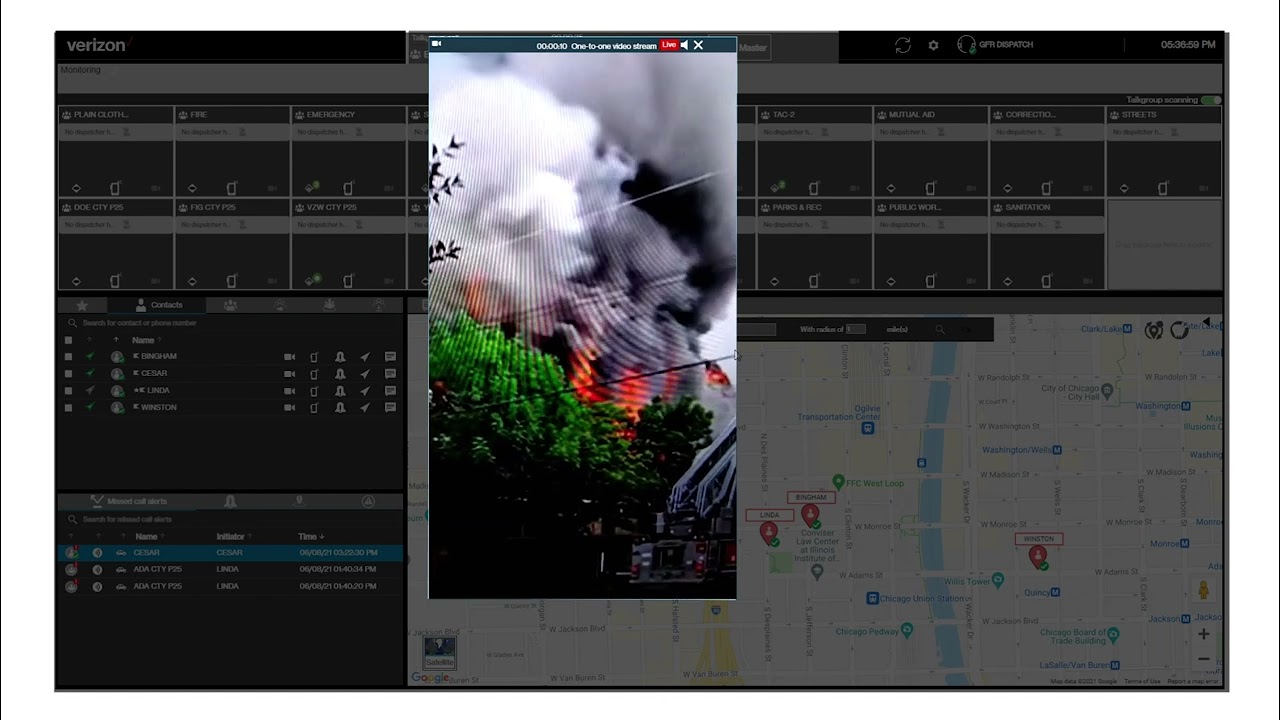Collapse map panel with black arrow
The height and width of the screenshot is (720, 1280).
tap(1207, 322)
